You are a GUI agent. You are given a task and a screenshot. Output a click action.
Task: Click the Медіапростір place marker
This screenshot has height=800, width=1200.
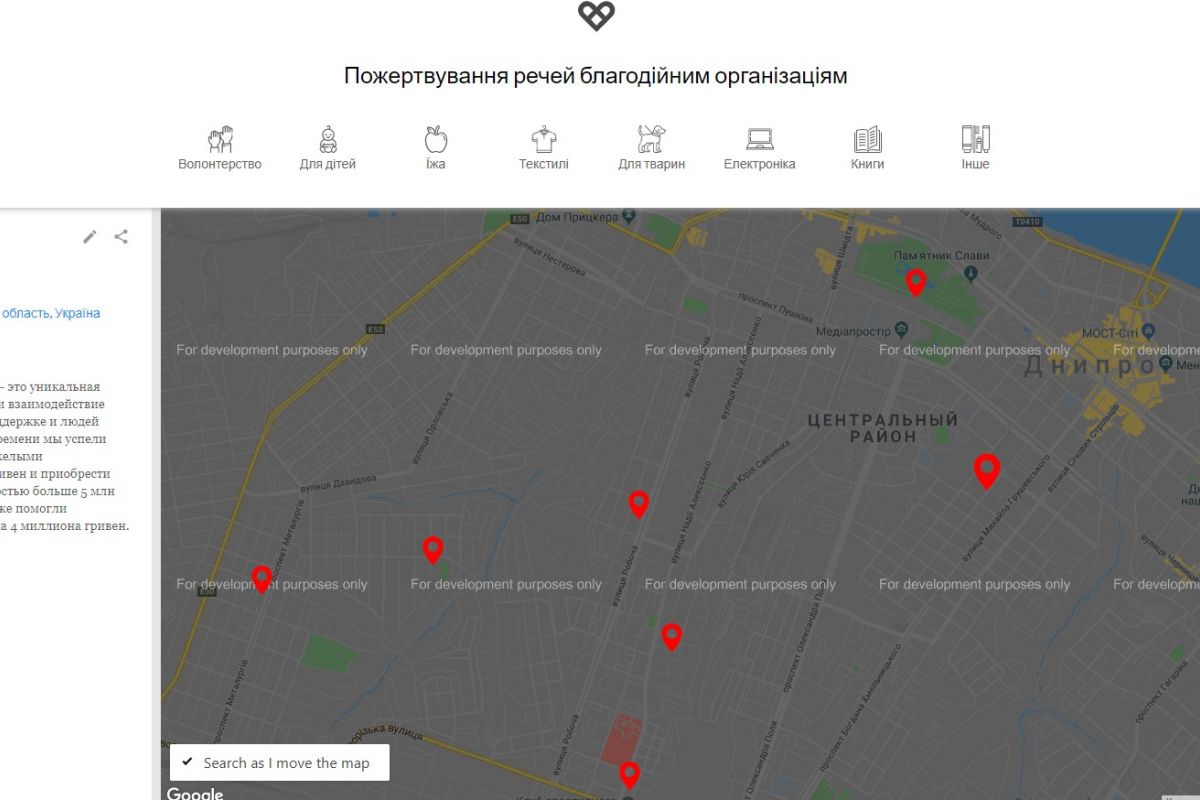pyautogui.click(x=901, y=330)
